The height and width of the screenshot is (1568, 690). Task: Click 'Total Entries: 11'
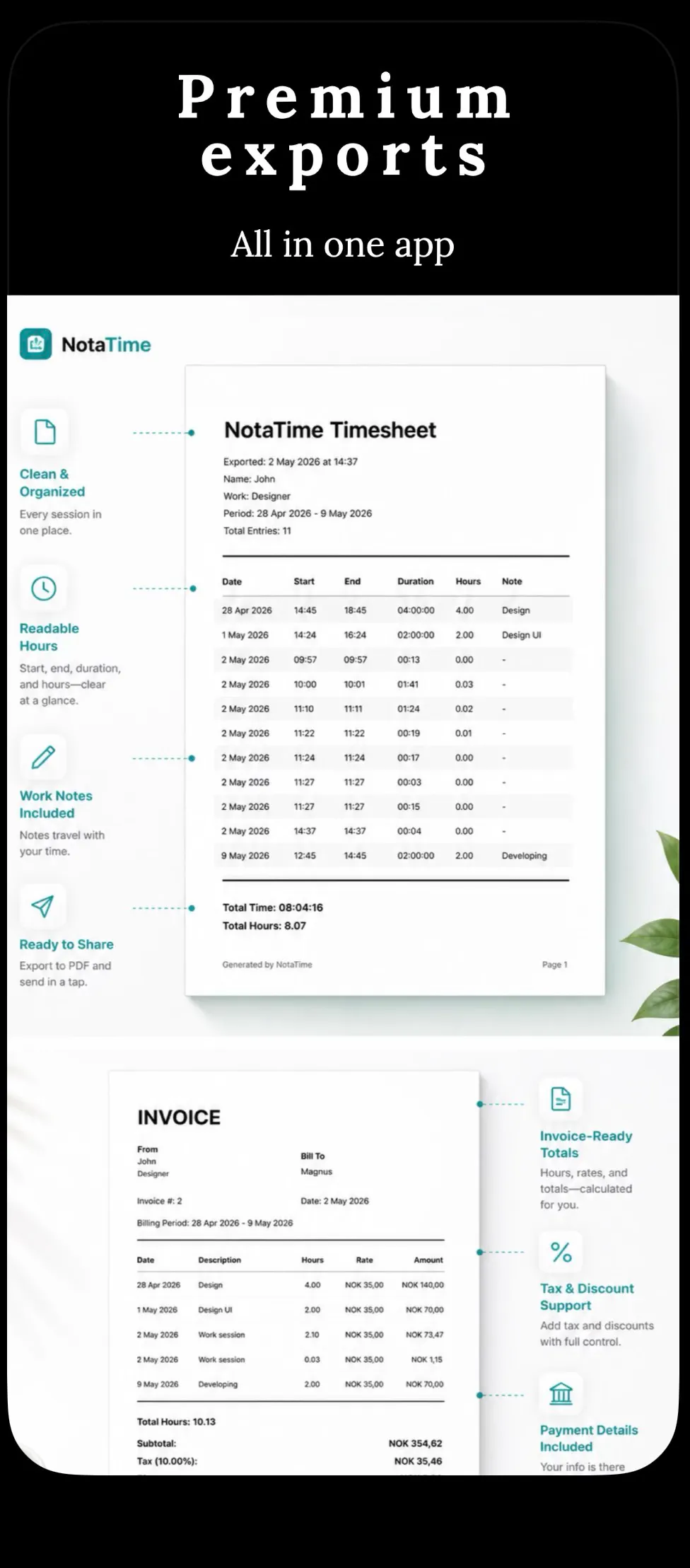pyautogui.click(x=257, y=530)
